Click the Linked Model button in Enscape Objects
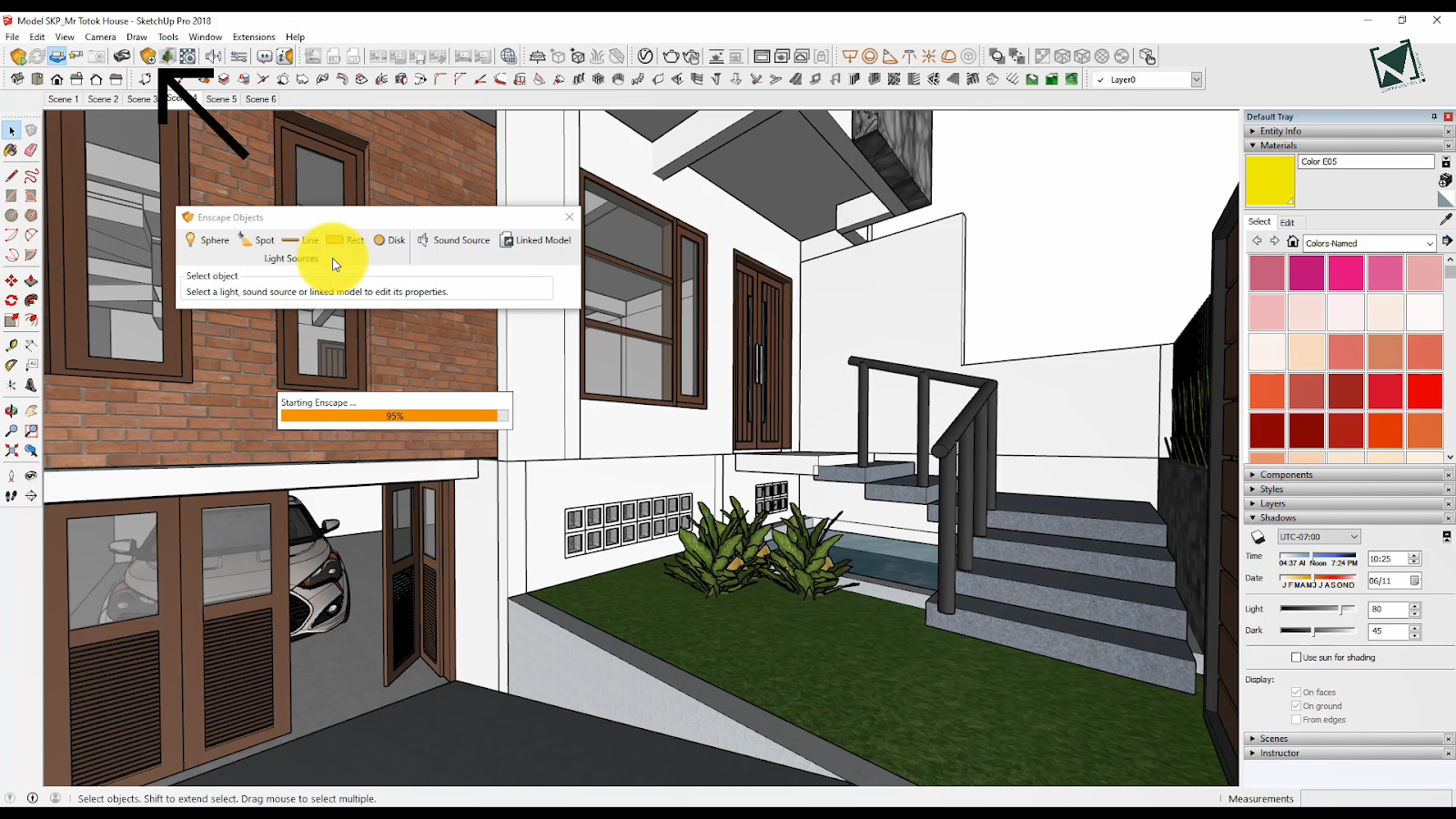 click(x=536, y=239)
